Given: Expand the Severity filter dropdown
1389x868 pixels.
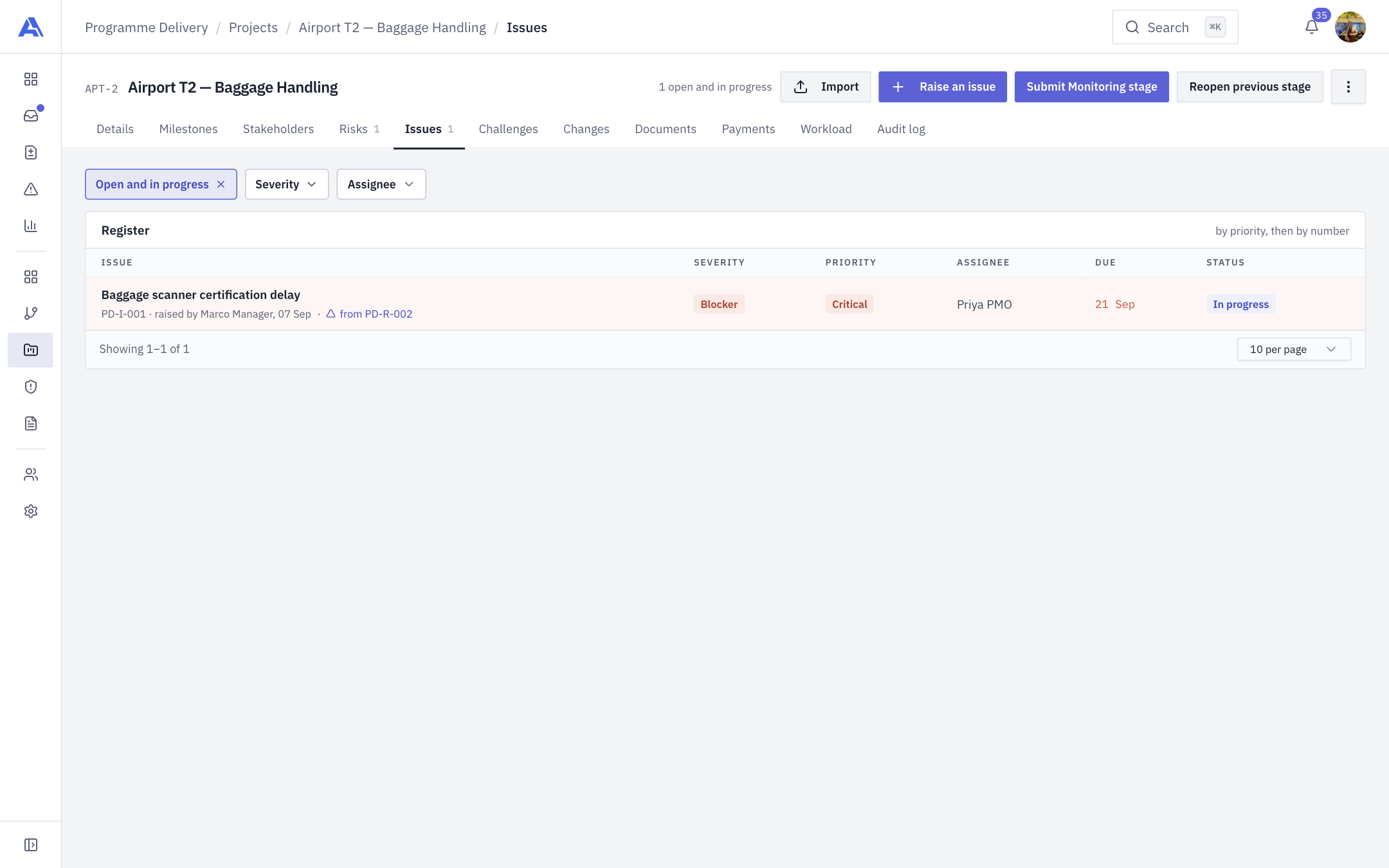Looking at the screenshot, I should click(287, 185).
